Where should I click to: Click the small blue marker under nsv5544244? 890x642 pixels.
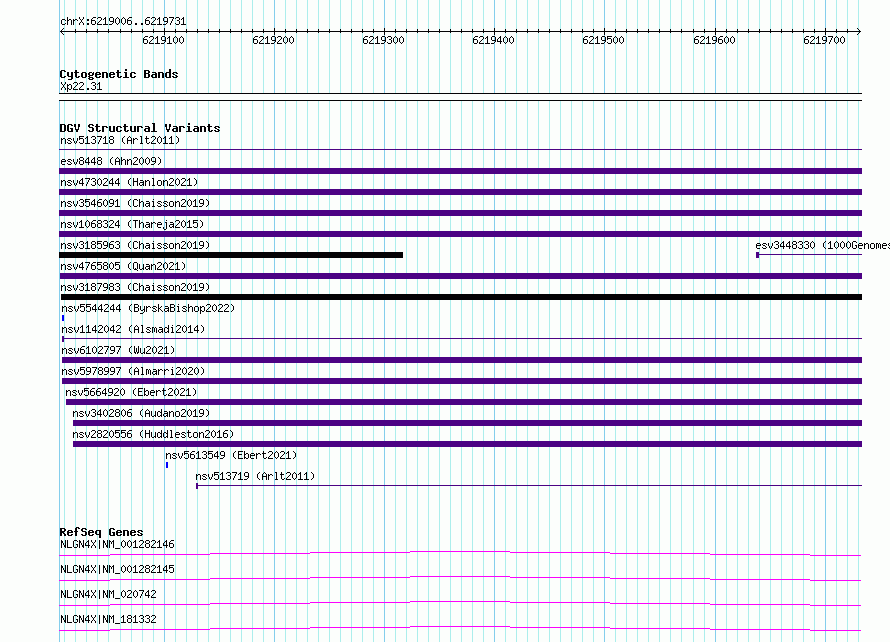63,318
